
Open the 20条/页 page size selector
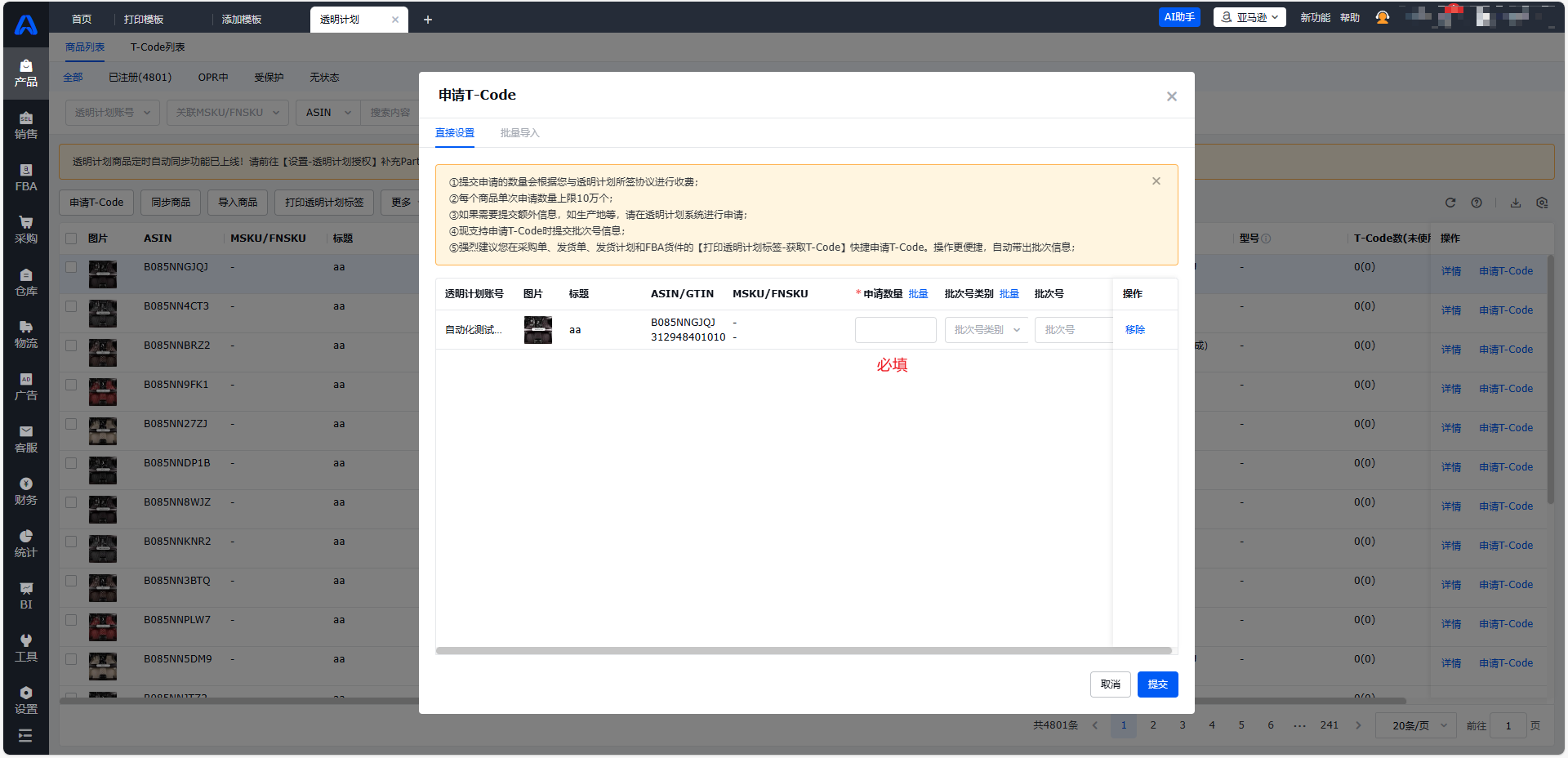click(1418, 725)
